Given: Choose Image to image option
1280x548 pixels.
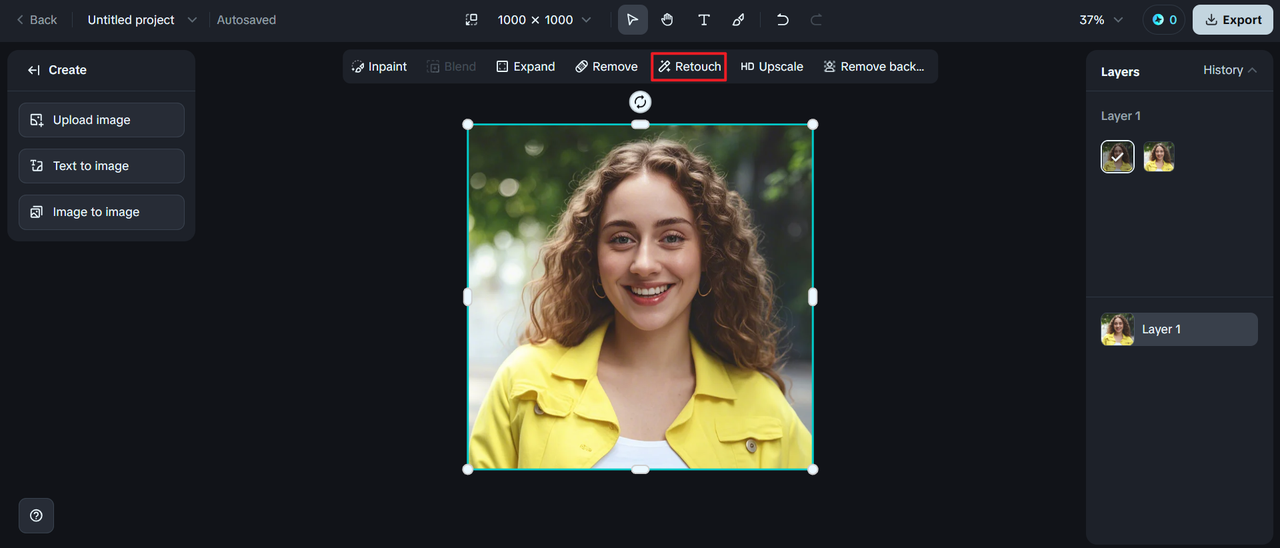Looking at the screenshot, I should [x=101, y=212].
